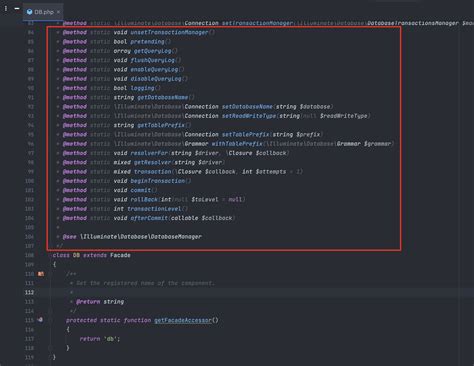The height and width of the screenshot is (366, 474).
Task: Click the withTablePrefix method name
Action: [237, 144]
